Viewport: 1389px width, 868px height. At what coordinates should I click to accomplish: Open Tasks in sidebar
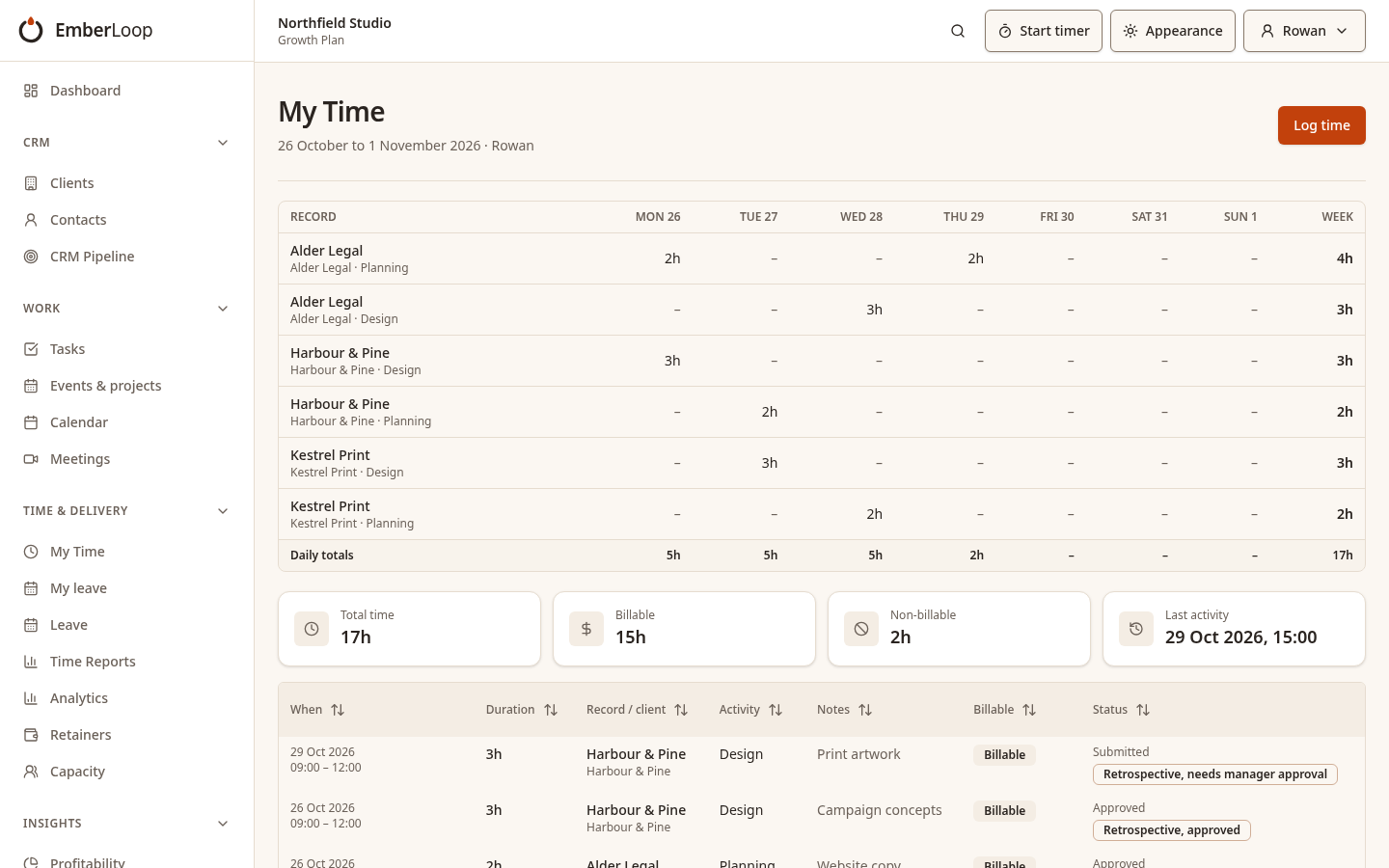tap(126, 349)
